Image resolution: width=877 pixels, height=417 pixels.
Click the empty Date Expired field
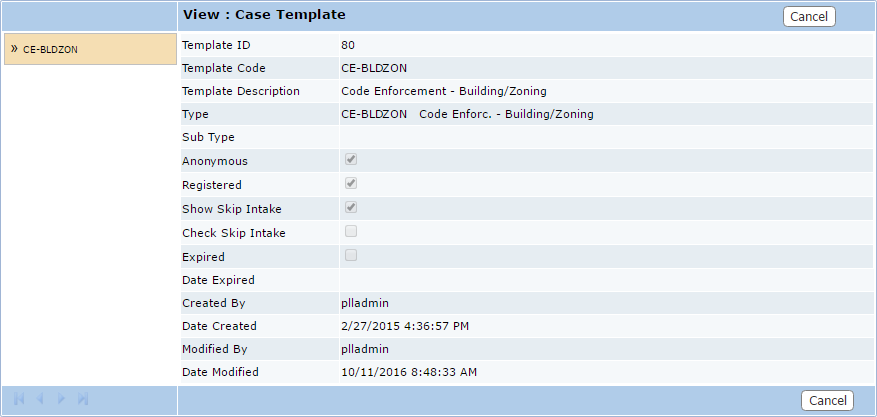[600, 280]
